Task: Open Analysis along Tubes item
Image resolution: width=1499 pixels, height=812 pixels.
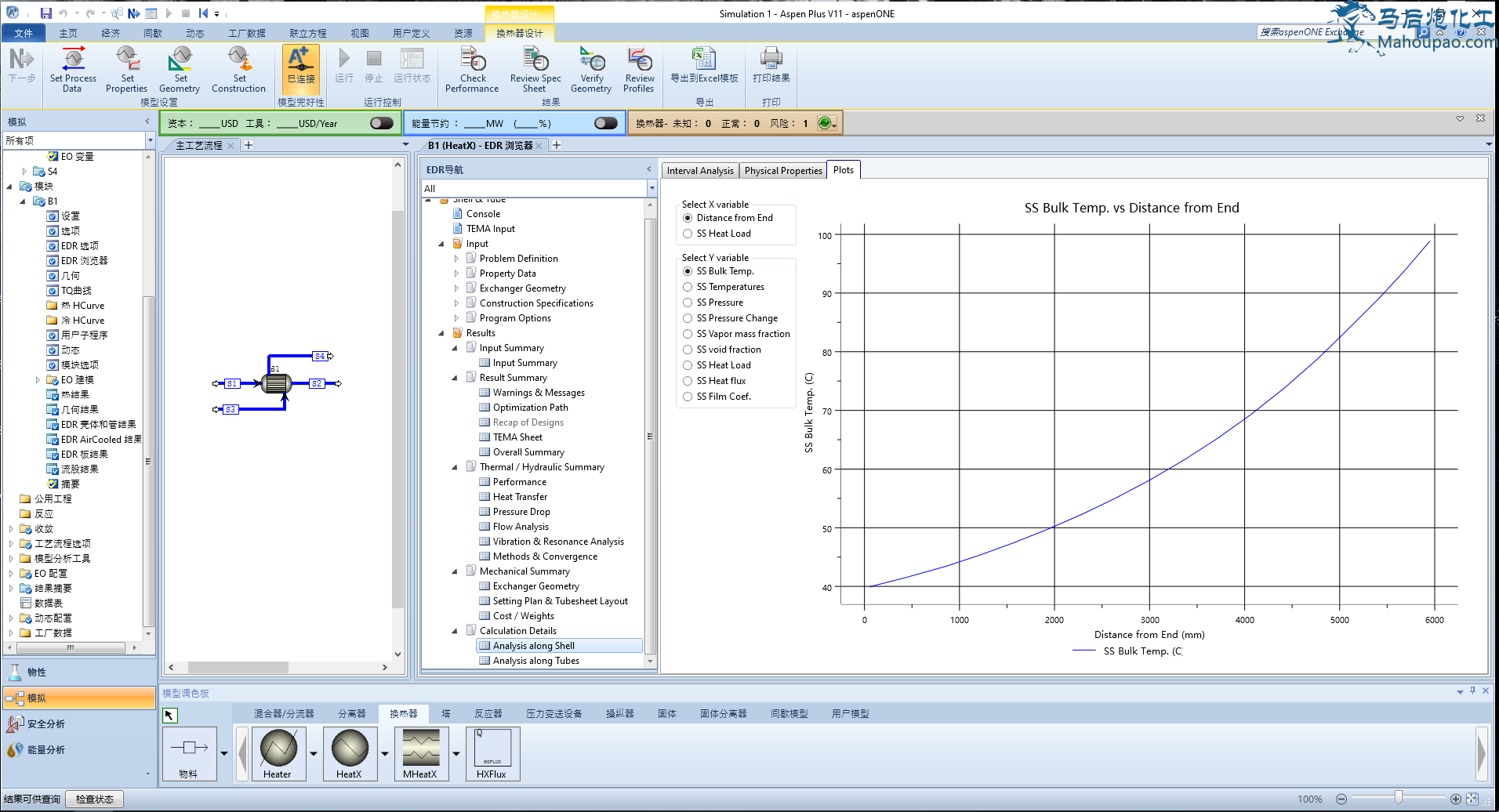Action: pos(536,661)
